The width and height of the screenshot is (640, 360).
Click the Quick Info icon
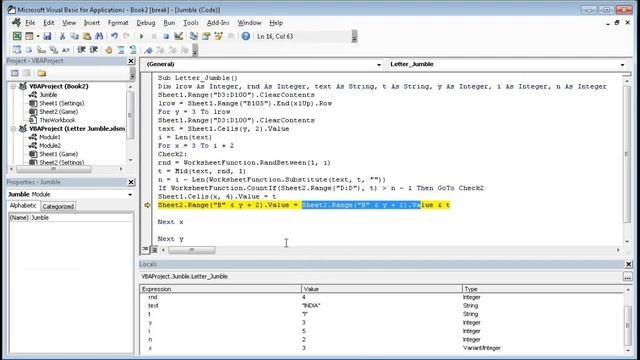tap(41, 50)
